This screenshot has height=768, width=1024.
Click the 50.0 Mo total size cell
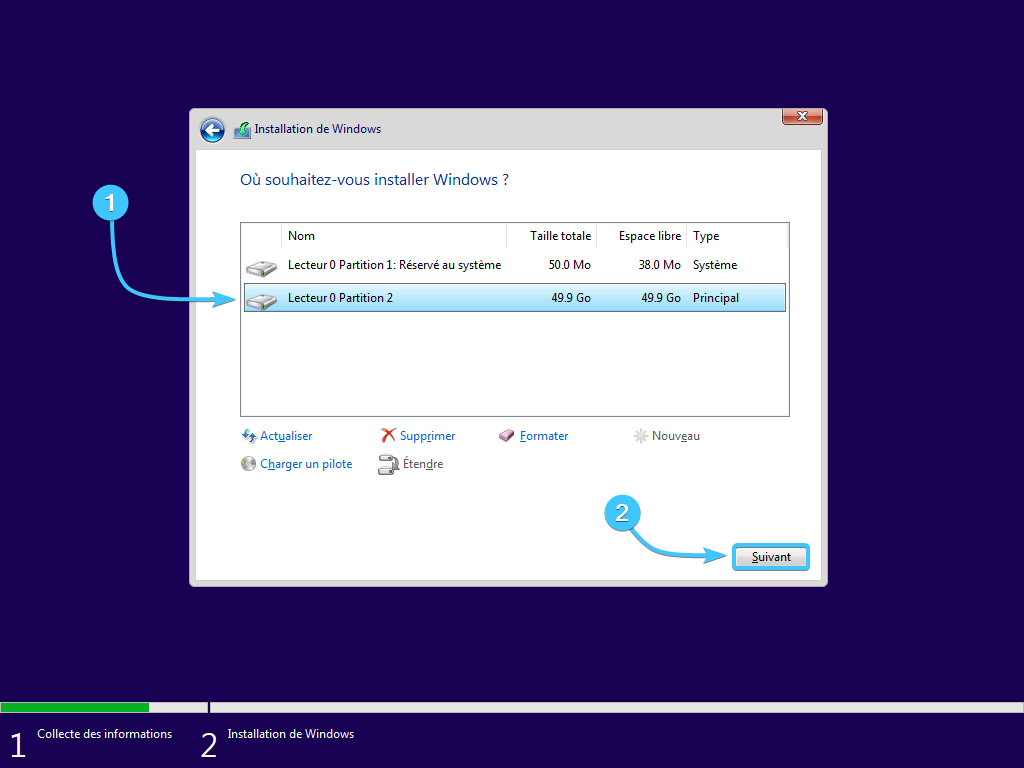pos(569,265)
